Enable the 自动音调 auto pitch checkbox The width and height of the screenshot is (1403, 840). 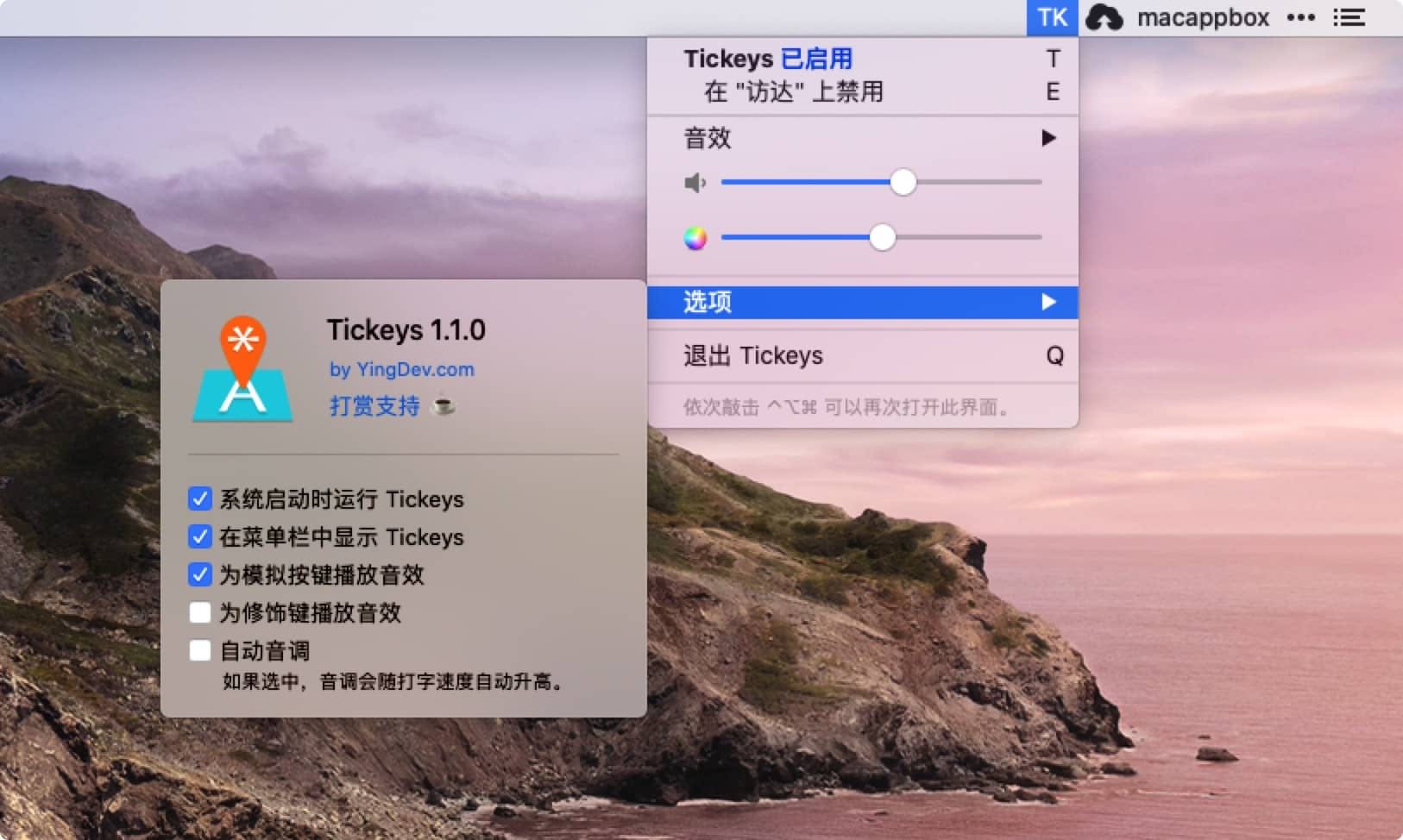pos(199,650)
